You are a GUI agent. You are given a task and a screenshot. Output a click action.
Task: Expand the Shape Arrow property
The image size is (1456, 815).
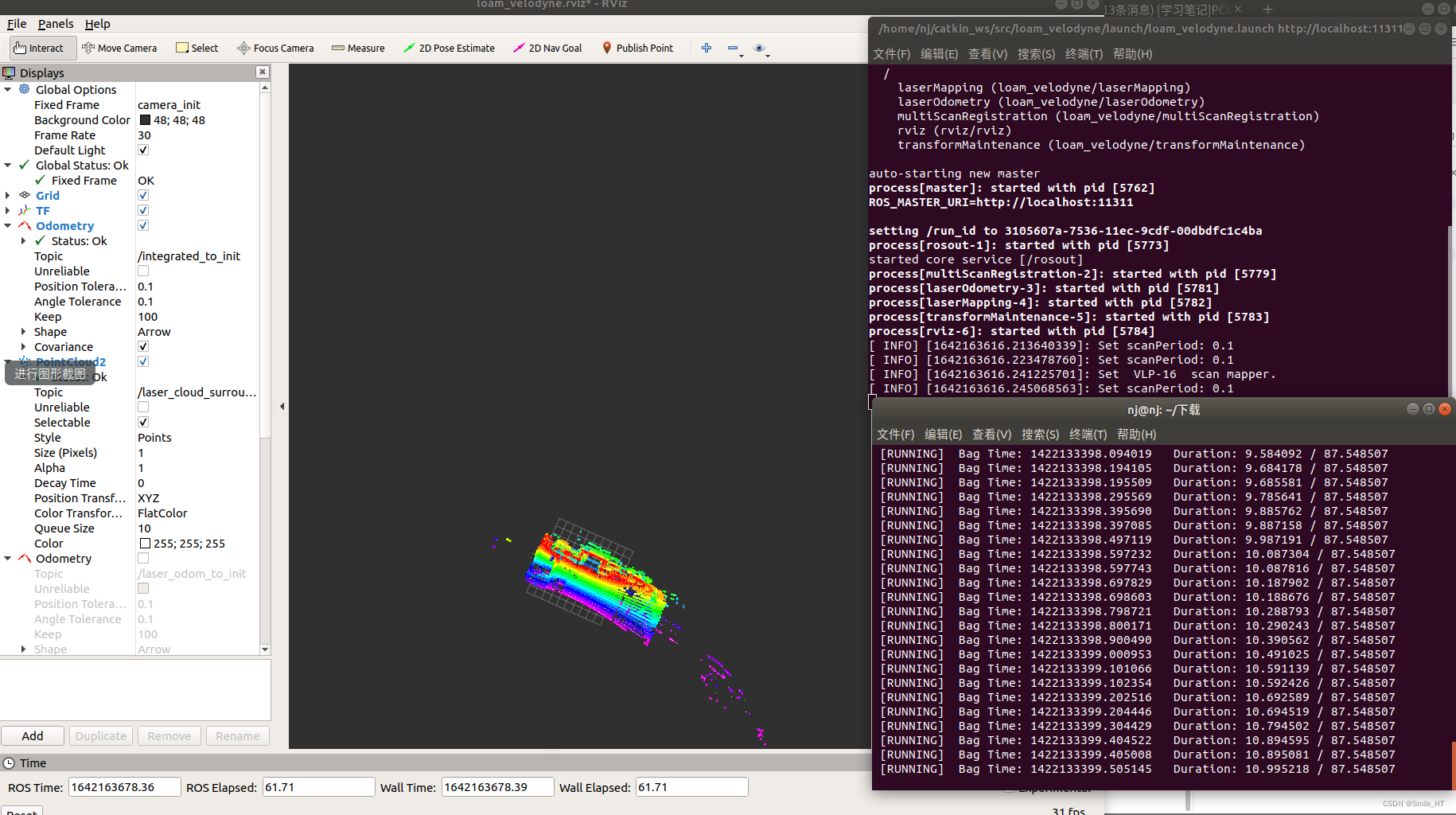coord(23,331)
